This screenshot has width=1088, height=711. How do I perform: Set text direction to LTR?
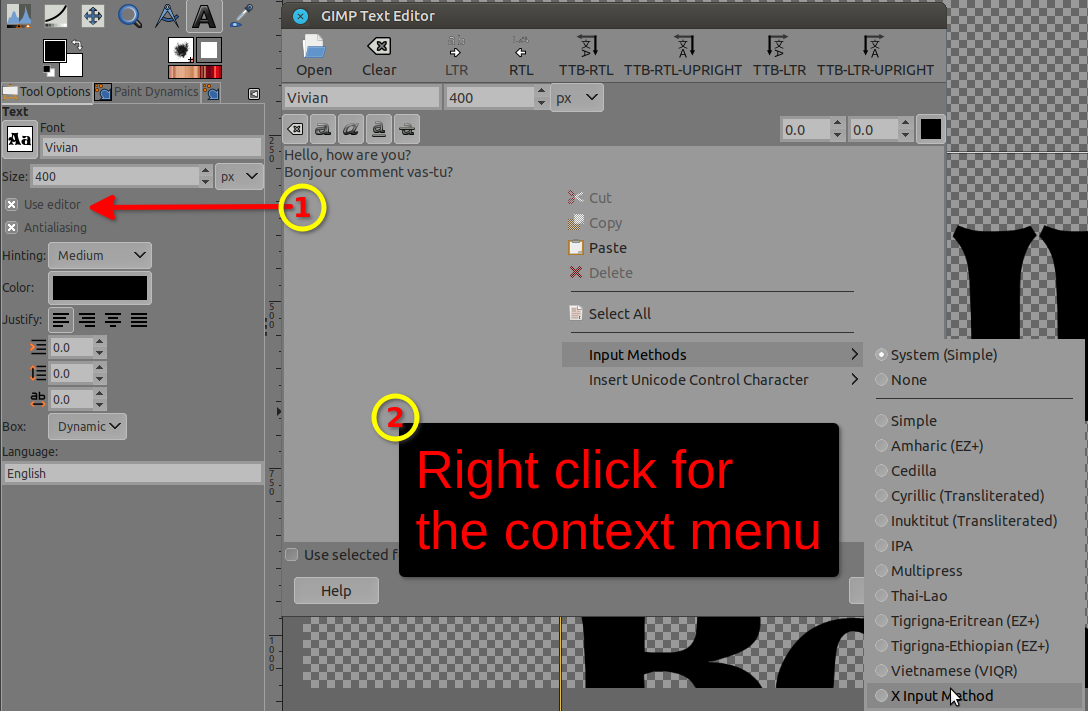pos(457,55)
